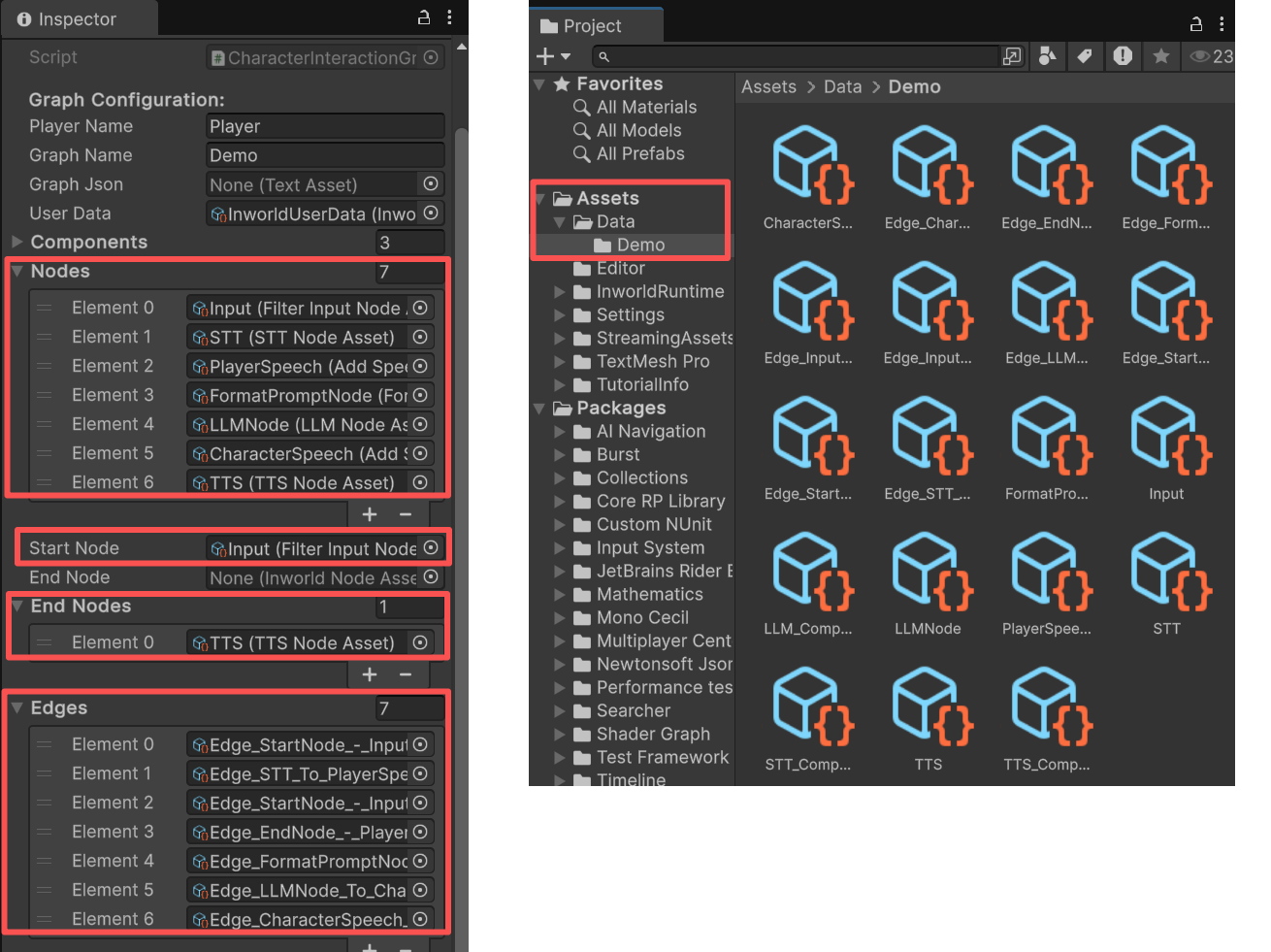Screen dimensions: 1271x952
Task: Toggle hidden packages visibility eye icon
Action: pos(1210,56)
